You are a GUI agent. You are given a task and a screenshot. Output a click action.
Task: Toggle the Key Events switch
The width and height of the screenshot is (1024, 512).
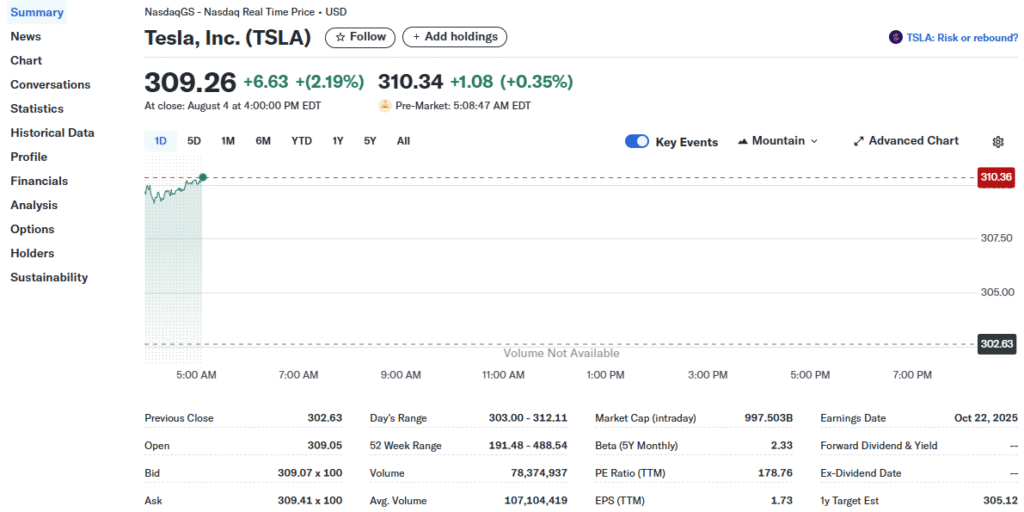click(x=637, y=141)
